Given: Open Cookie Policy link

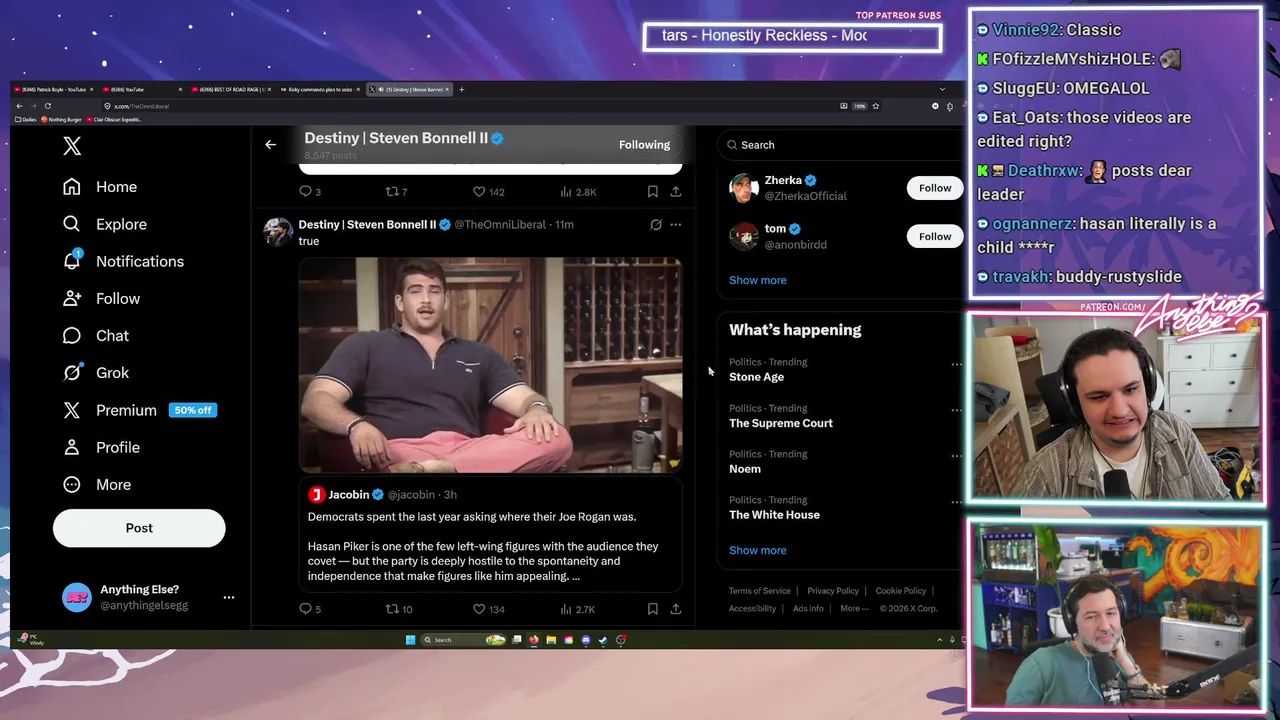Looking at the screenshot, I should coord(900,591).
